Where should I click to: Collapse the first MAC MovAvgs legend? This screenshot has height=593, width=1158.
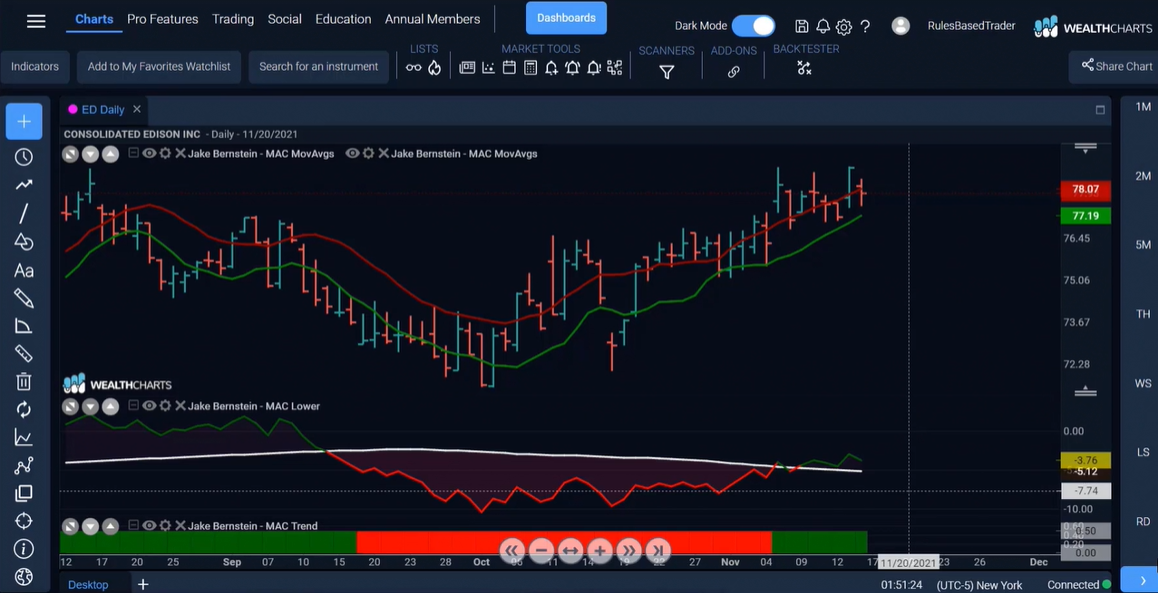click(133, 154)
